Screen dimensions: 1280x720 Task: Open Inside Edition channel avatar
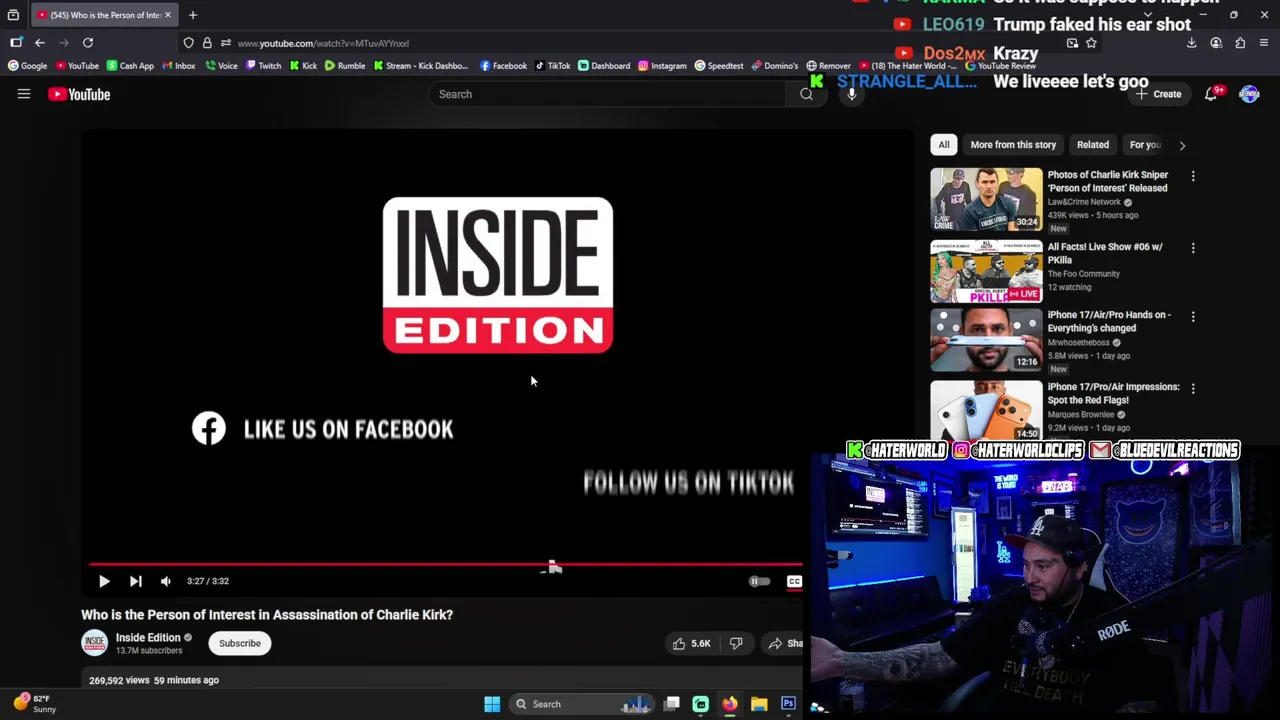[x=94, y=643]
